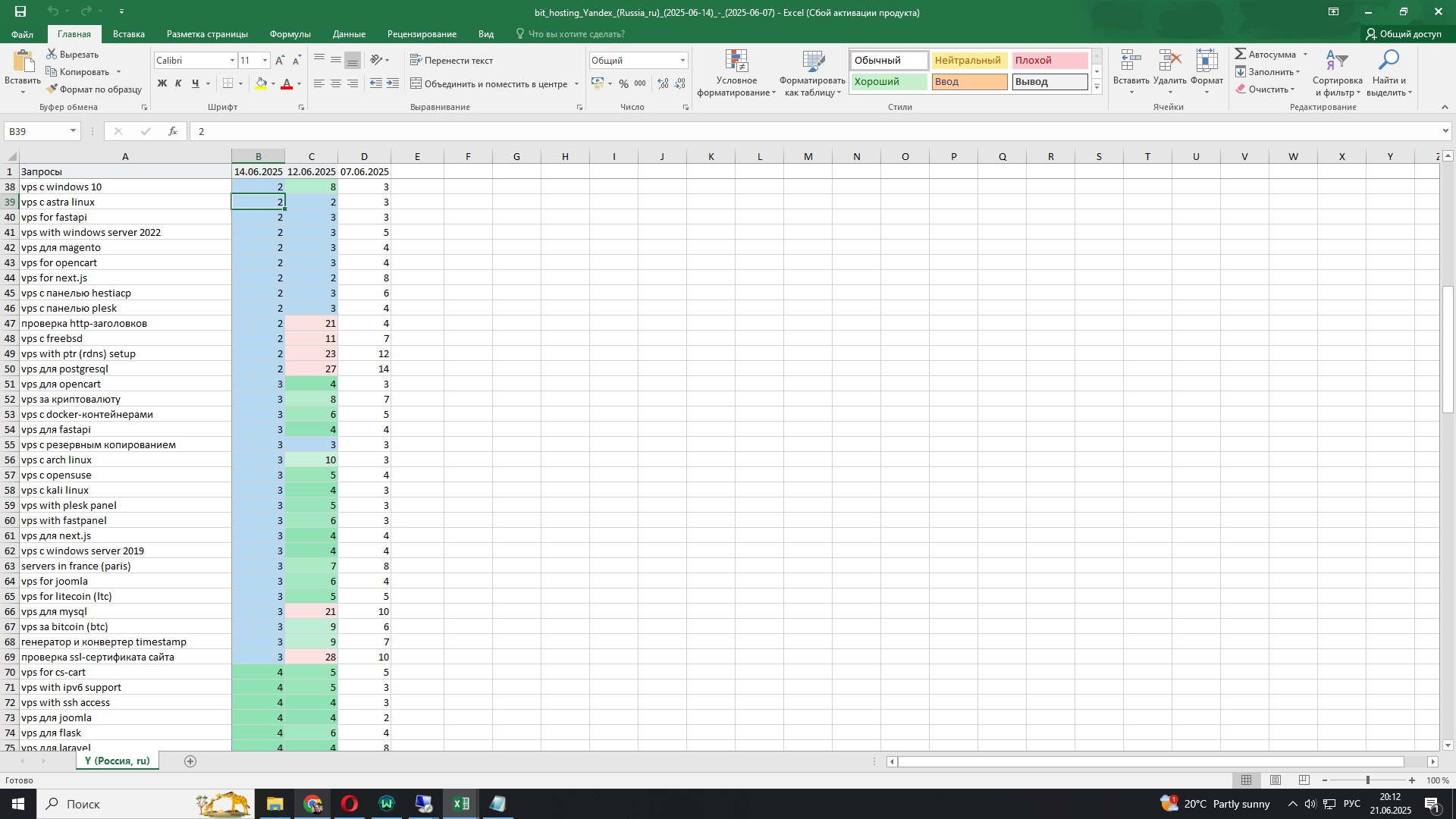Decrease decimal places icon
This screenshot has height=819, width=1456.
(x=680, y=83)
